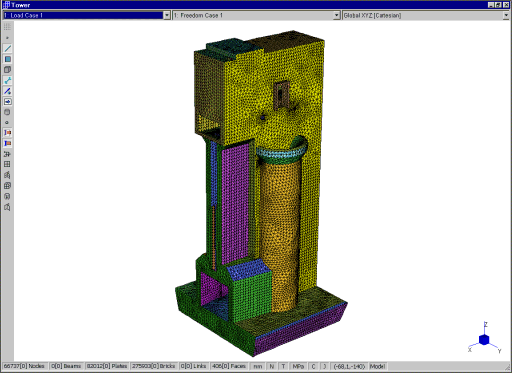Click the second red-blue attribute icon

pyautogui.click(x=7, y=143)
